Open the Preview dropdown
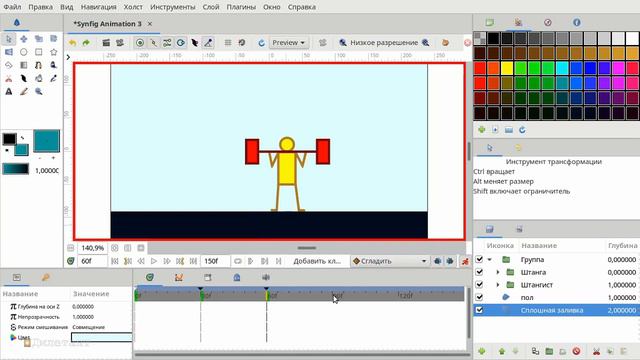 (x=289, y=42)
